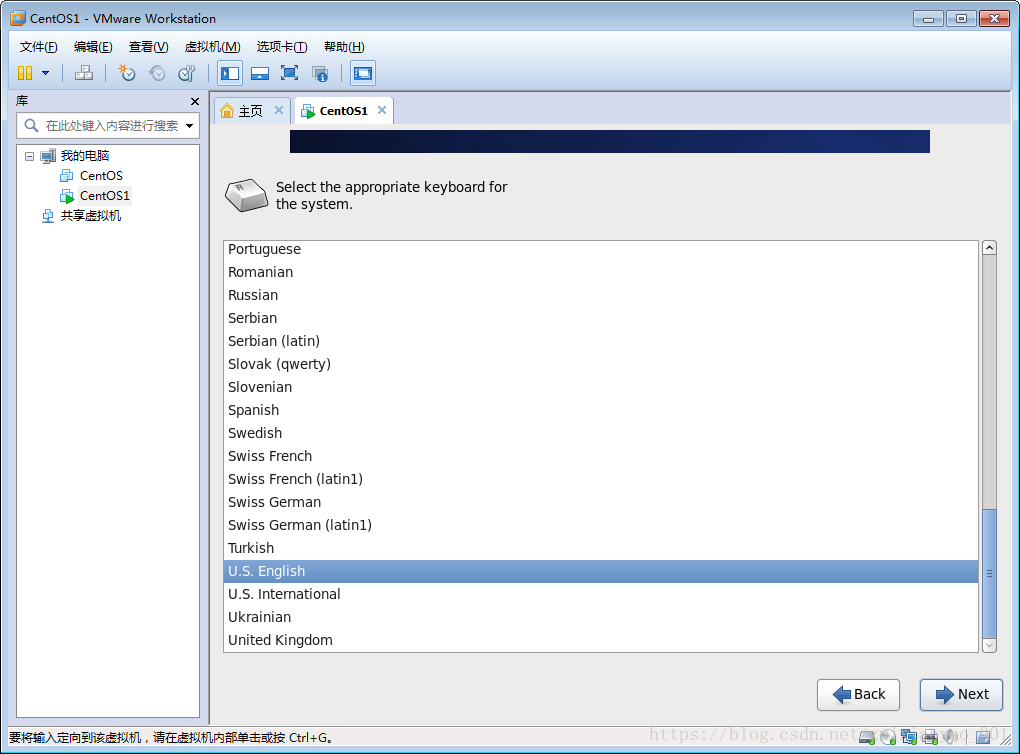
Task: Click the pause virtual machine icon
Action: (x=25, y=73)
